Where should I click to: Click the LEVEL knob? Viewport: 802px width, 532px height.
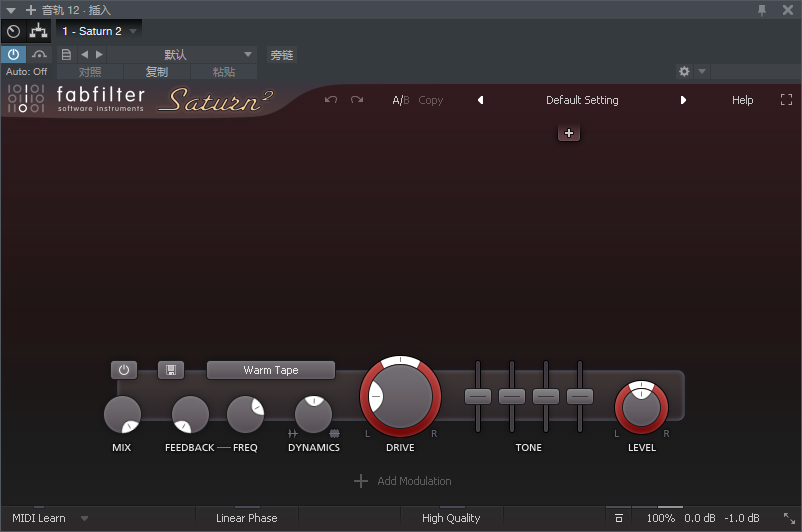641,408
